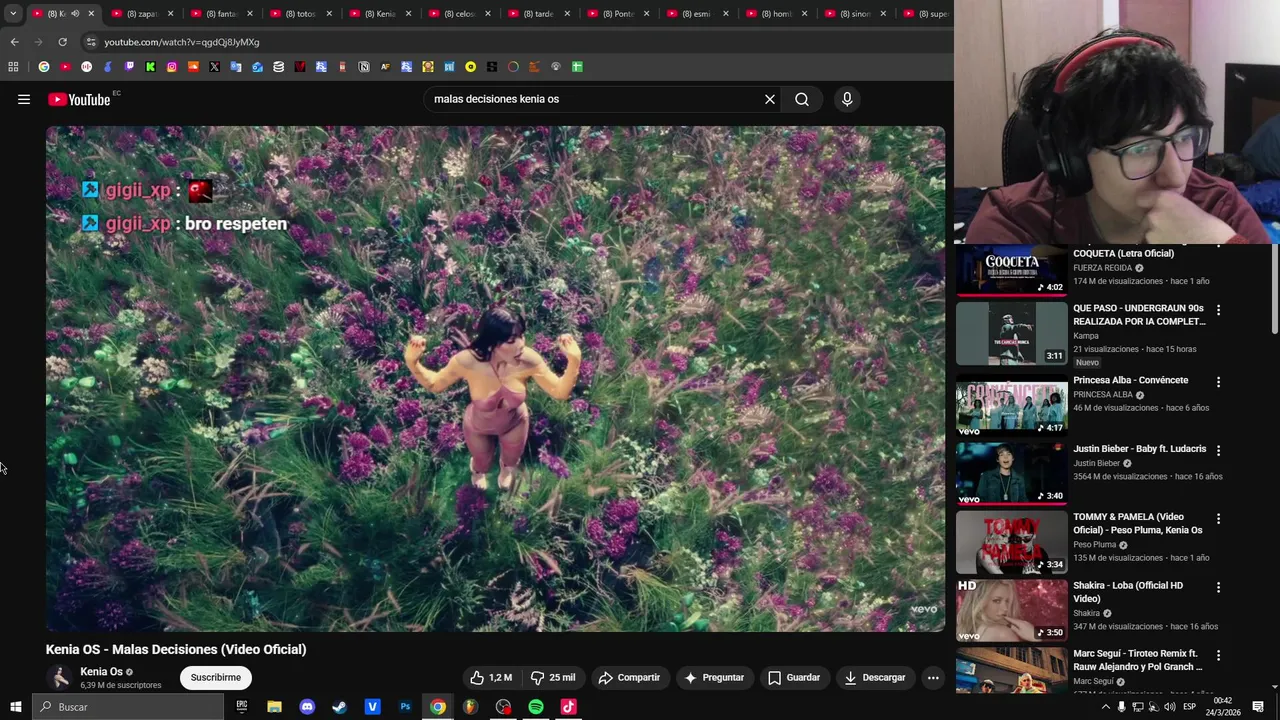Open options menu for TOMMY & PAMELA
The height and width of the screenshot is (720, 1280).
[1218, 519]
